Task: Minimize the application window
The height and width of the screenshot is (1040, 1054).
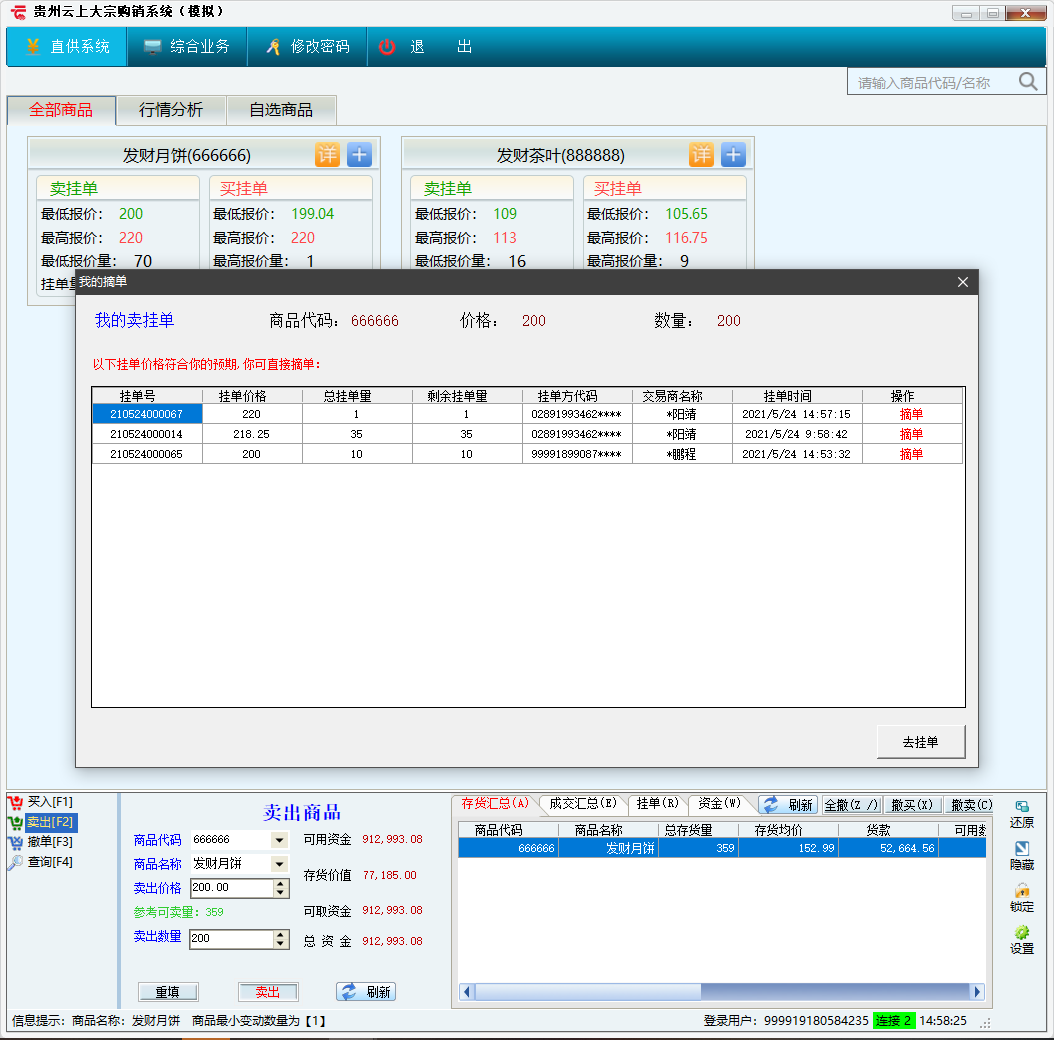Action: click(x=966, y=13)
